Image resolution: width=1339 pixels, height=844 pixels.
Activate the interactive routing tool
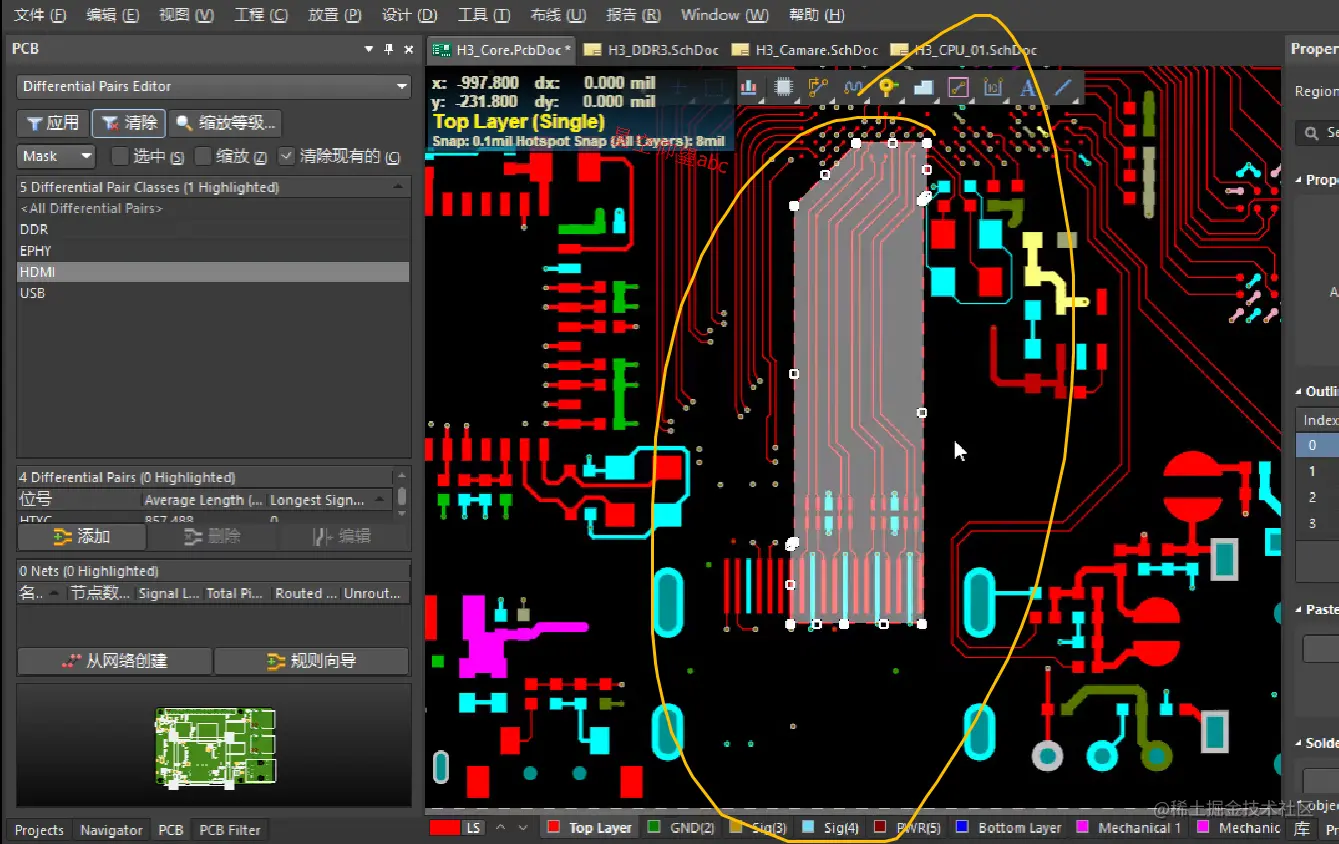click(818, 87)
